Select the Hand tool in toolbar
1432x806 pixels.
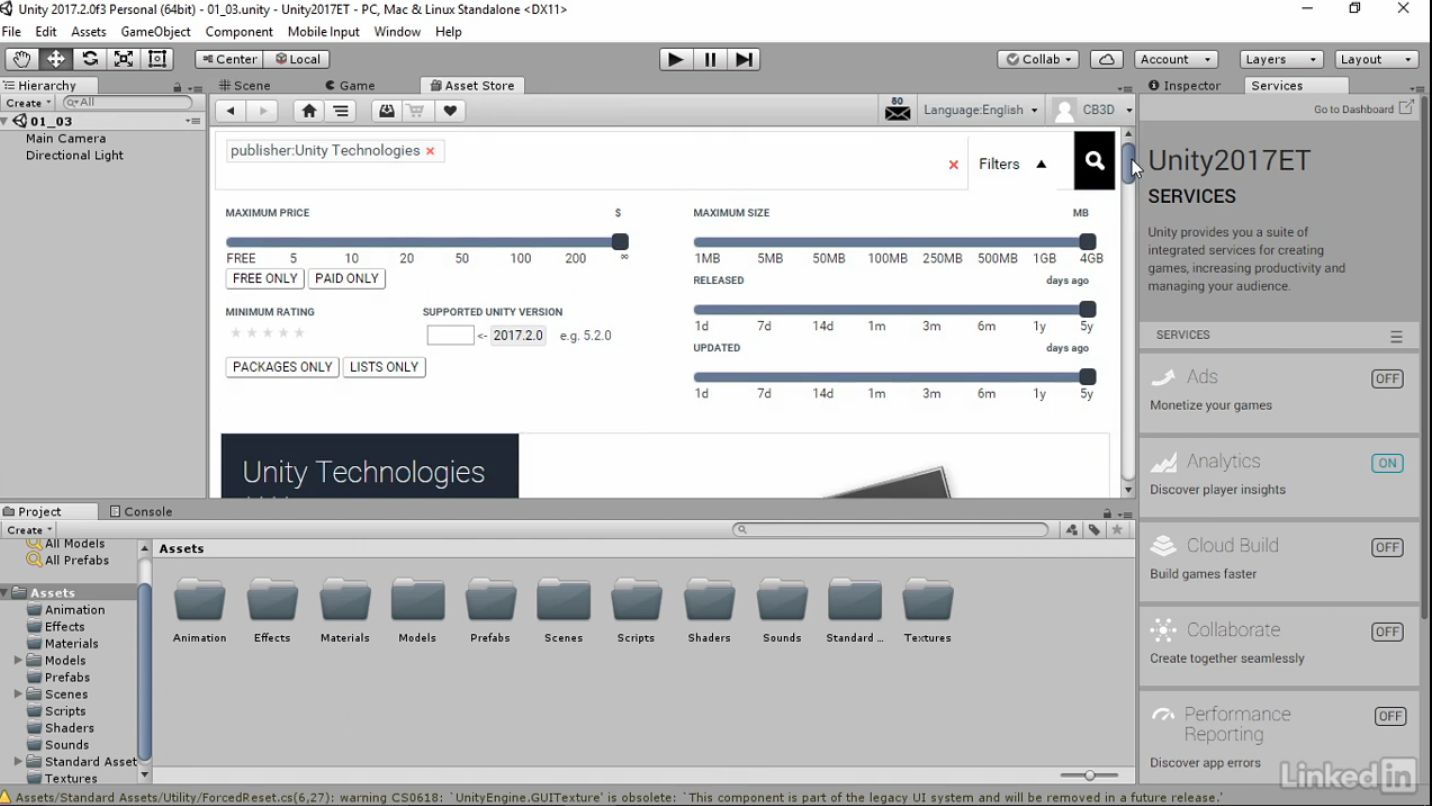click(x=22, y=59)
